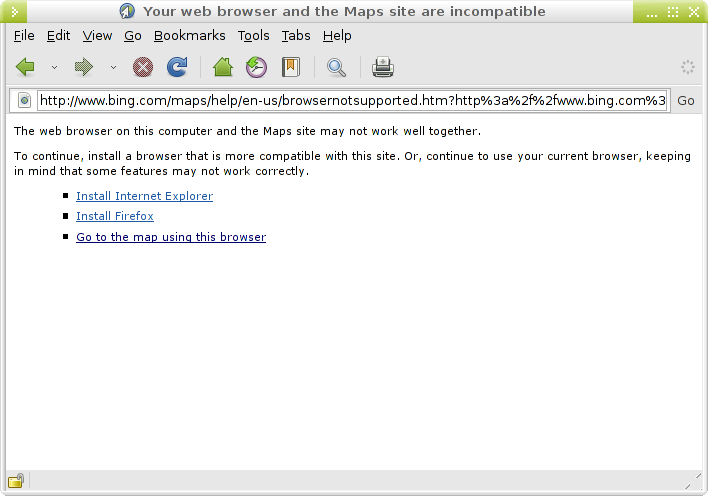
Task: Open the bookmarks toolbar icon
Action: coord(291,67)
